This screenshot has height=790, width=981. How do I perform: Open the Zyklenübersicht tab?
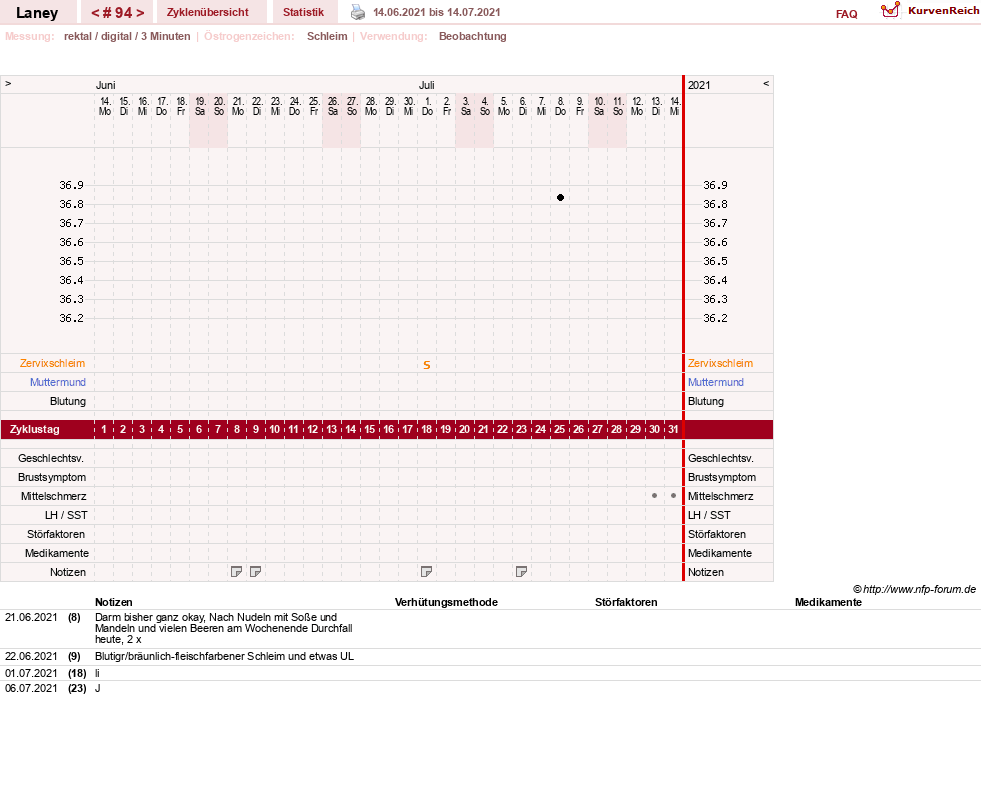click(208, 12)
